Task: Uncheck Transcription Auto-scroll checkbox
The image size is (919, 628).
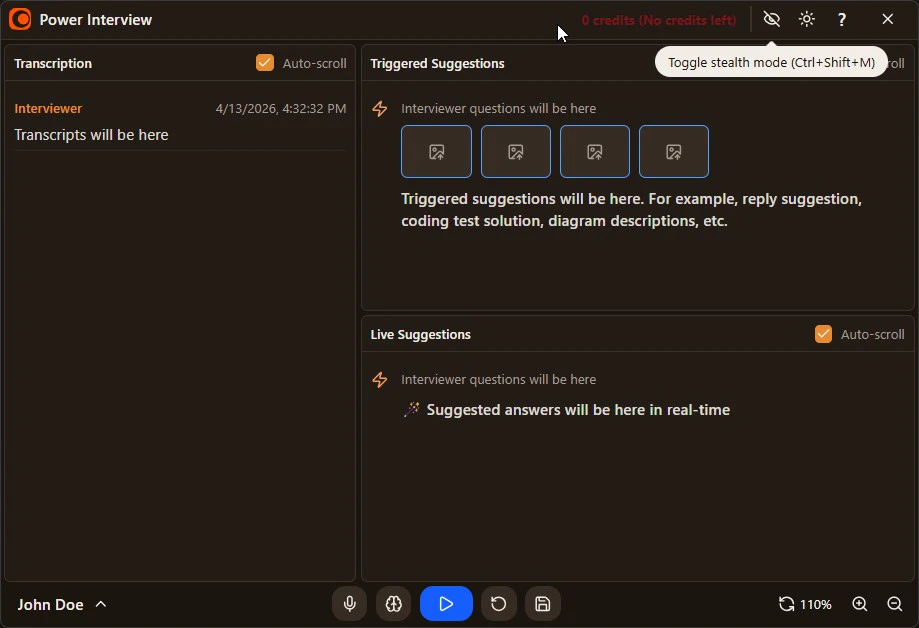Action: coord(265,63)
